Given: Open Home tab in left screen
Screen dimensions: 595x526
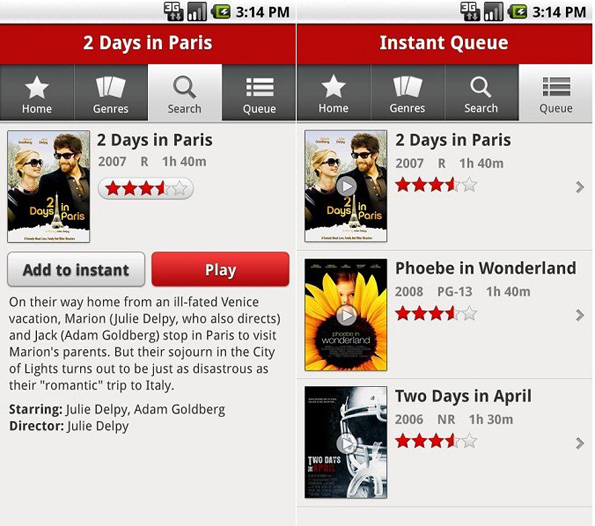Looking at the screenshot, I should [x=37, y=93].
